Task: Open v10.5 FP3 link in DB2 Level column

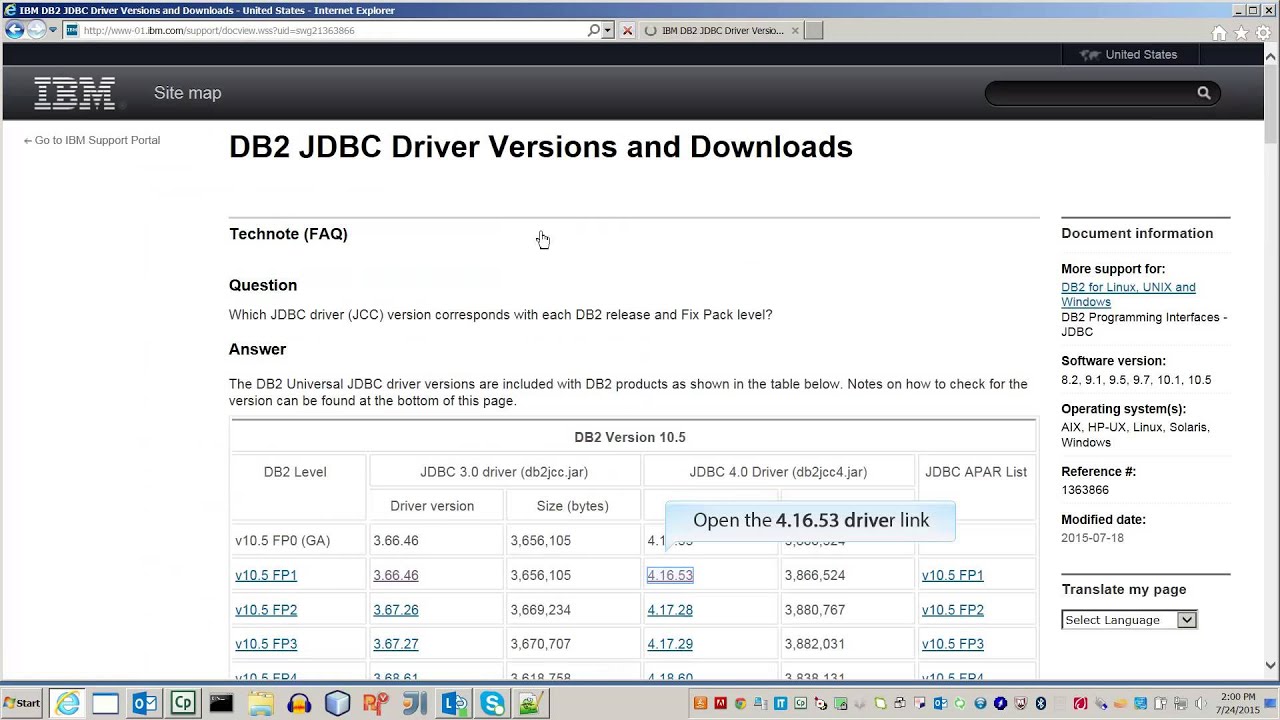Action: click(266, 644)
